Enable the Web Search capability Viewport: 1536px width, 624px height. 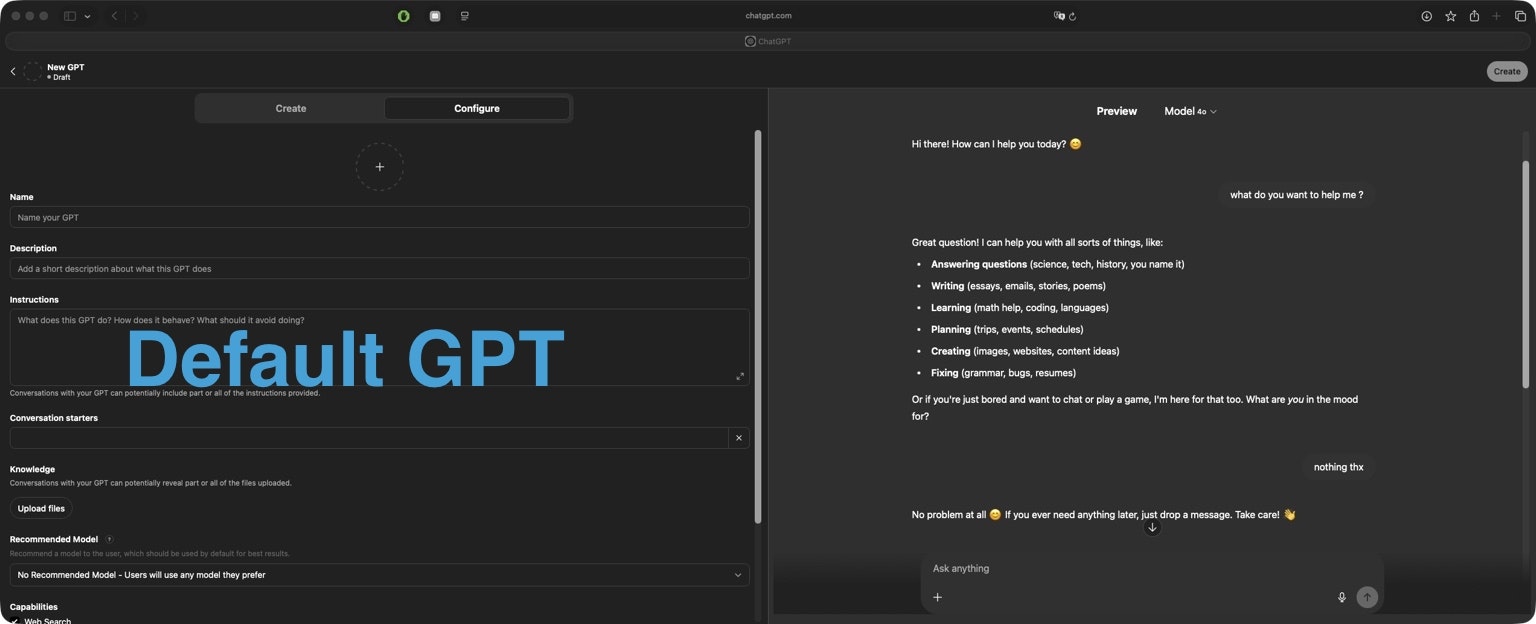click(17, 620)
